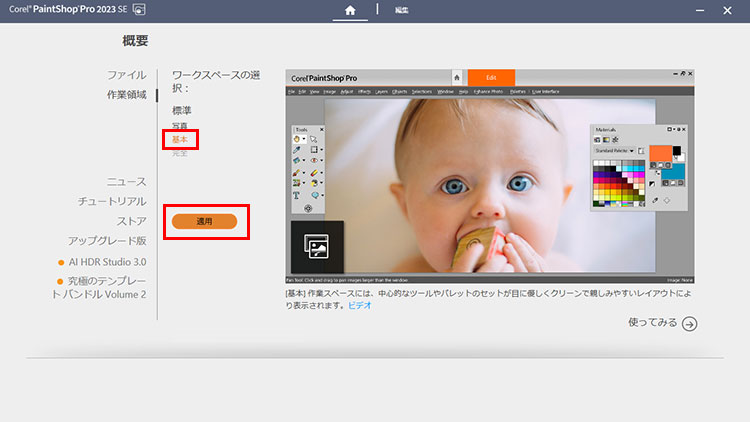750x422 pixels.
Task: Choose the 基本 workspace option
Action: coord(180,140)
